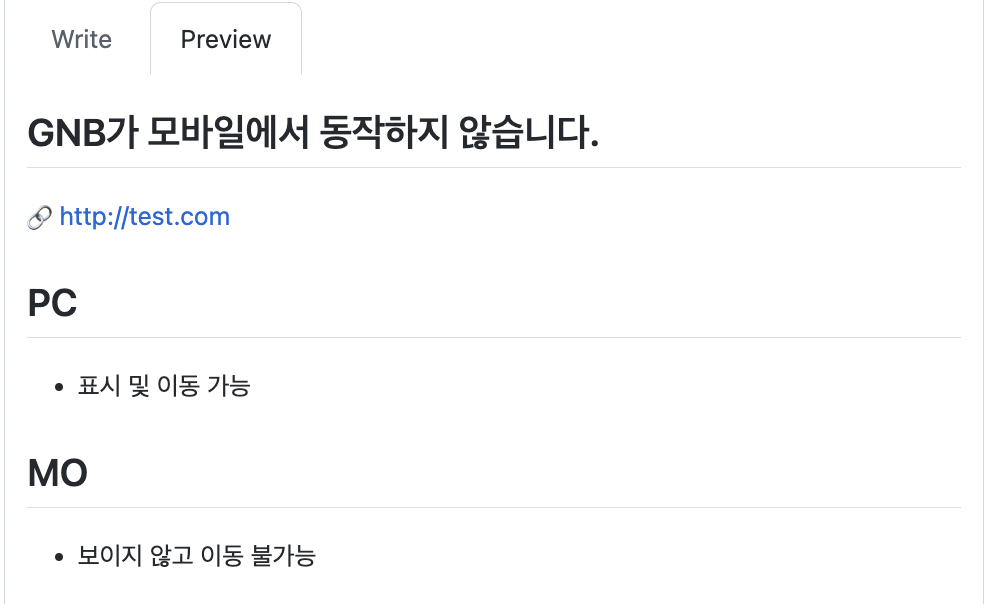Click the divider line below the title

[494, 168]
